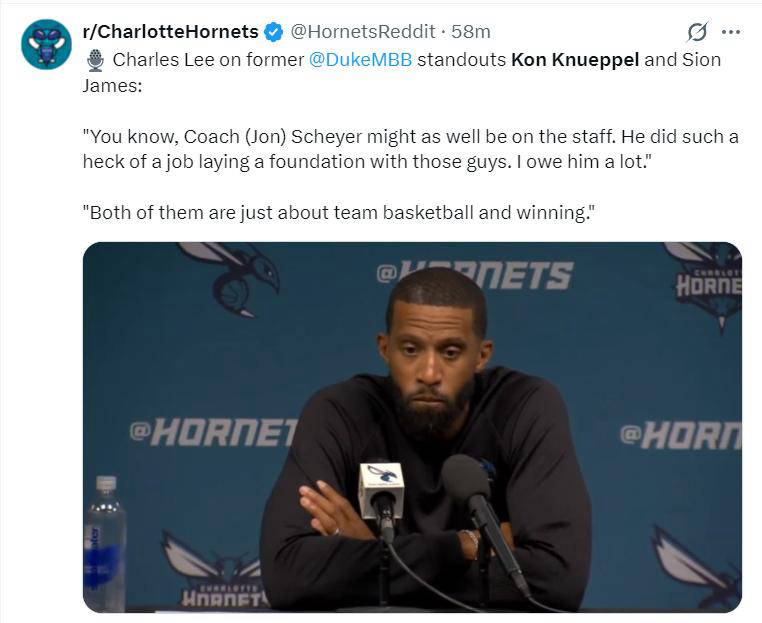The image size is (762, 623).
Task: Click the blue verified badge
Action: coord(273,32)
